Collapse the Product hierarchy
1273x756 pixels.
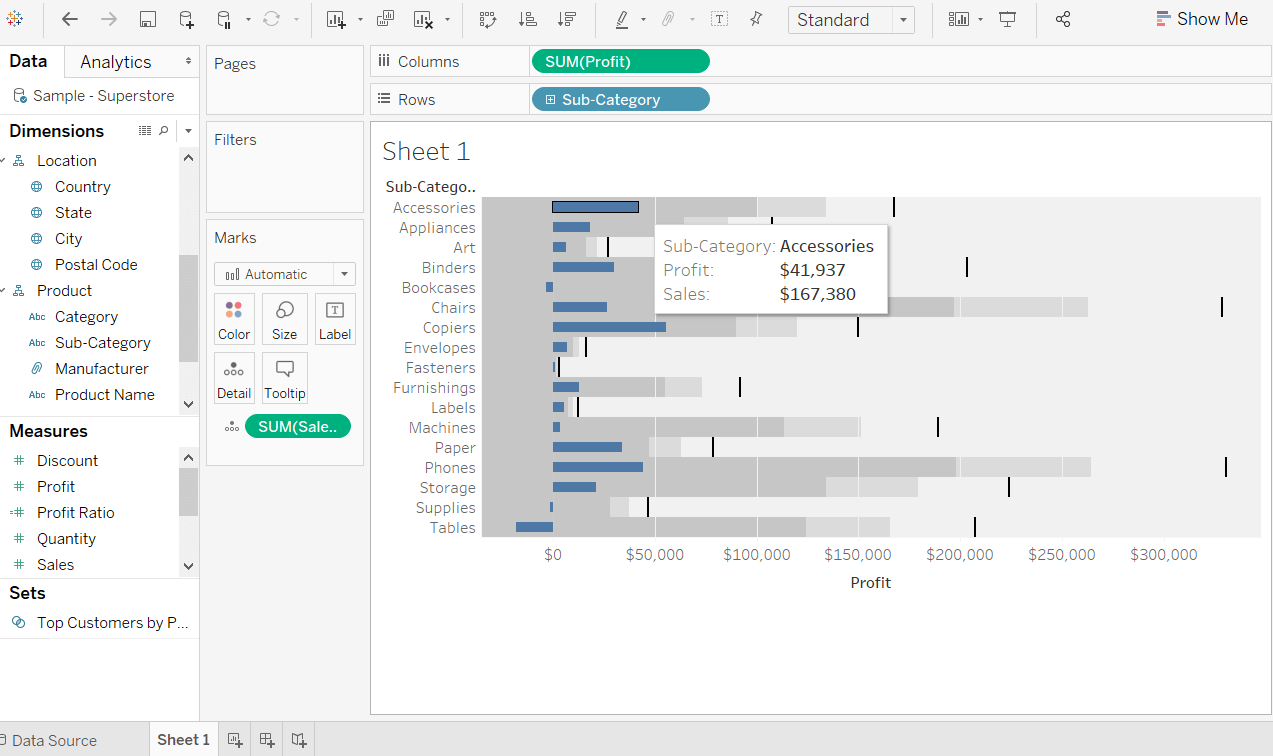(4, 290)
